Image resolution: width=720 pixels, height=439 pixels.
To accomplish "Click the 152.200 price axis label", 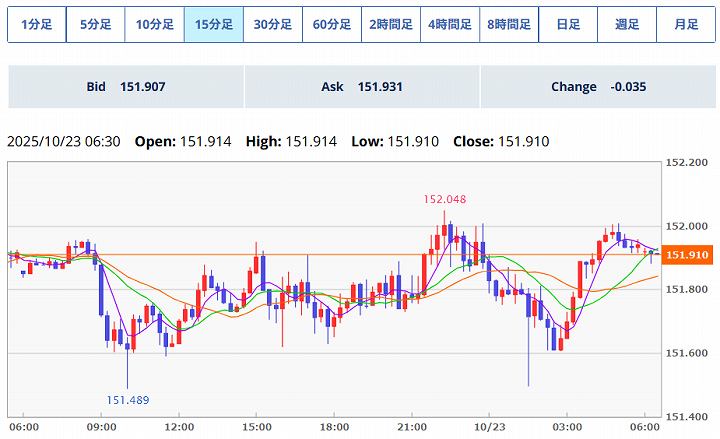I will tap(686, 162).
